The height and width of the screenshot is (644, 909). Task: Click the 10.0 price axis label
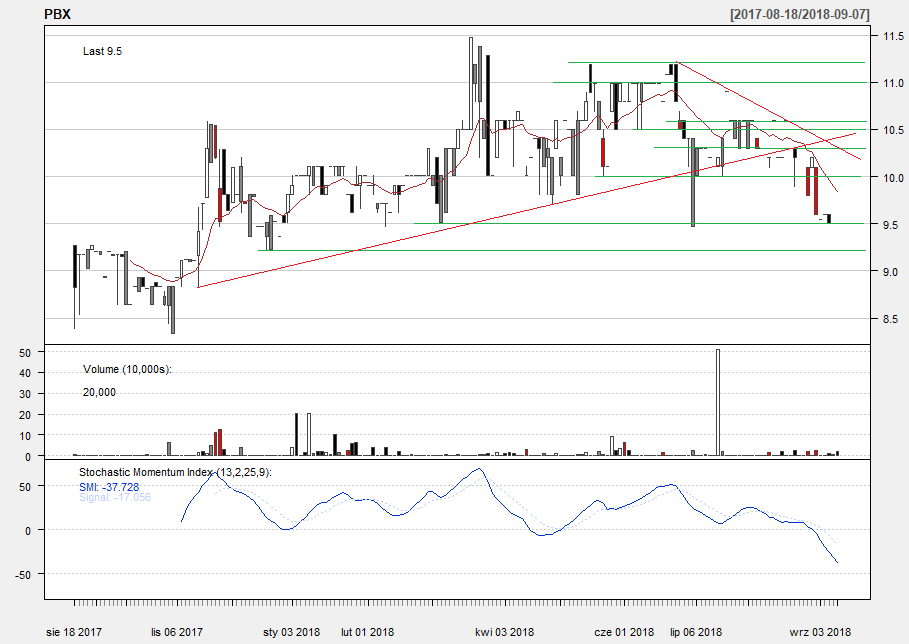coord(893,178)
